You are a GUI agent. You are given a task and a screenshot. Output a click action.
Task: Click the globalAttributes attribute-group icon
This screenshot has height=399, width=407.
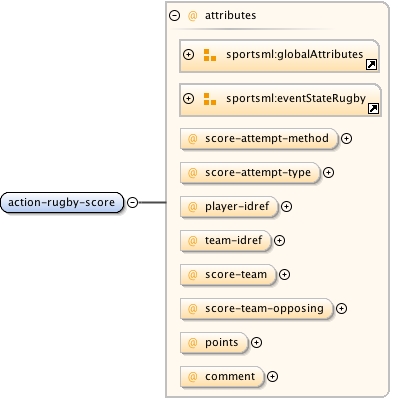coord(210,55)
